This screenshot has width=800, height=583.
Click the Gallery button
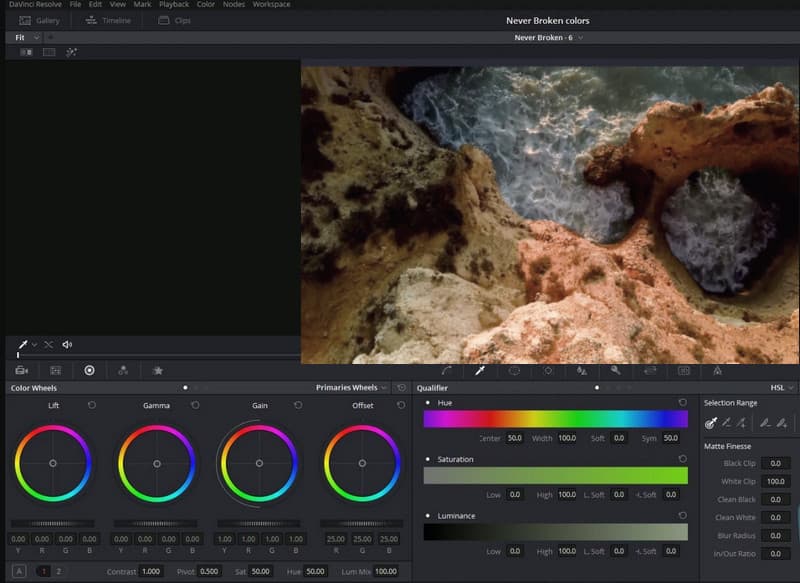point(40,20)
